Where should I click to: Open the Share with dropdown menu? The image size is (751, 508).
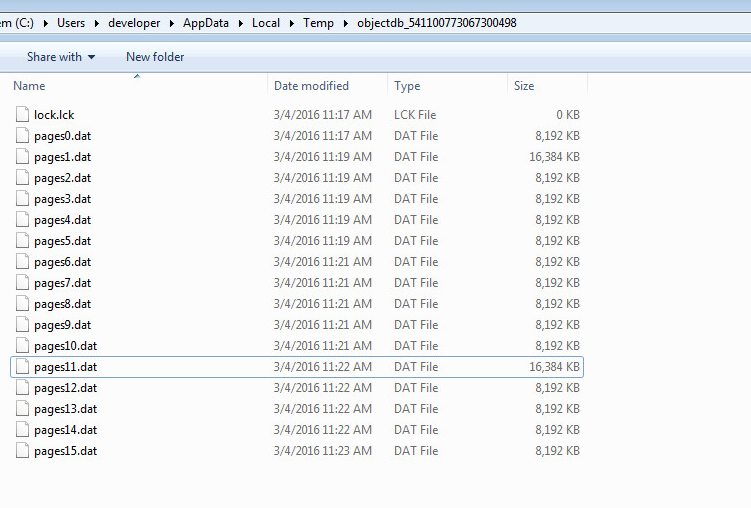[61, 56]
